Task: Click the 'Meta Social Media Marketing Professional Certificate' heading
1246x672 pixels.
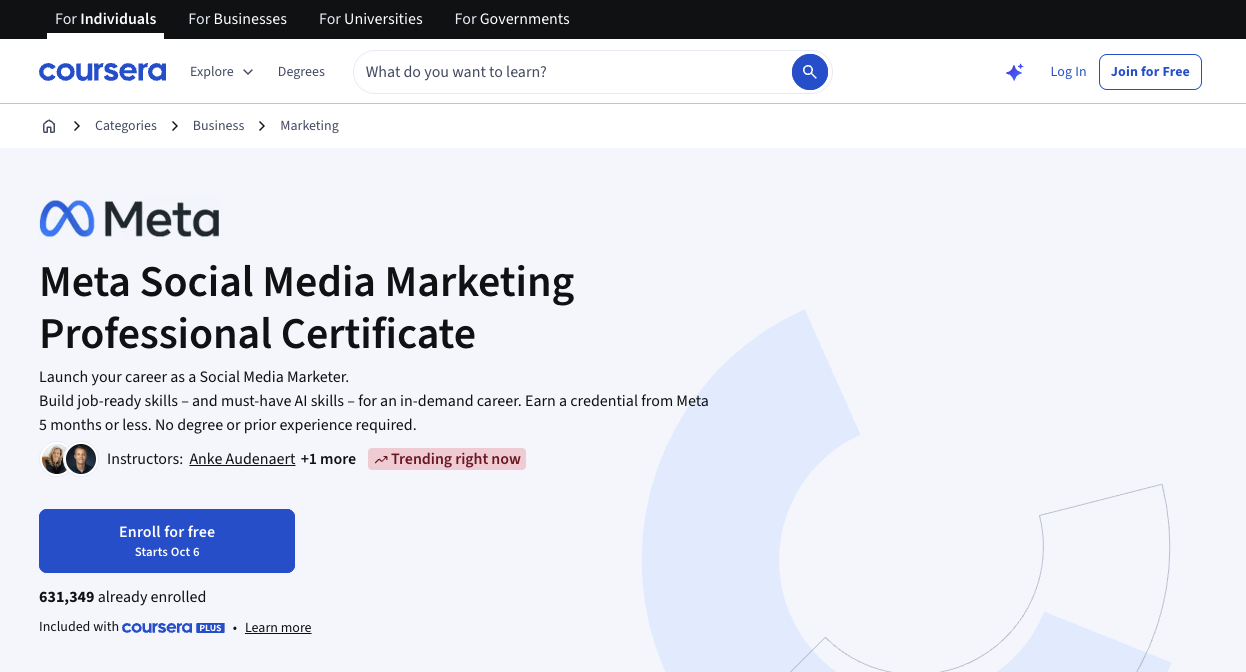Action: coord(307,308)
